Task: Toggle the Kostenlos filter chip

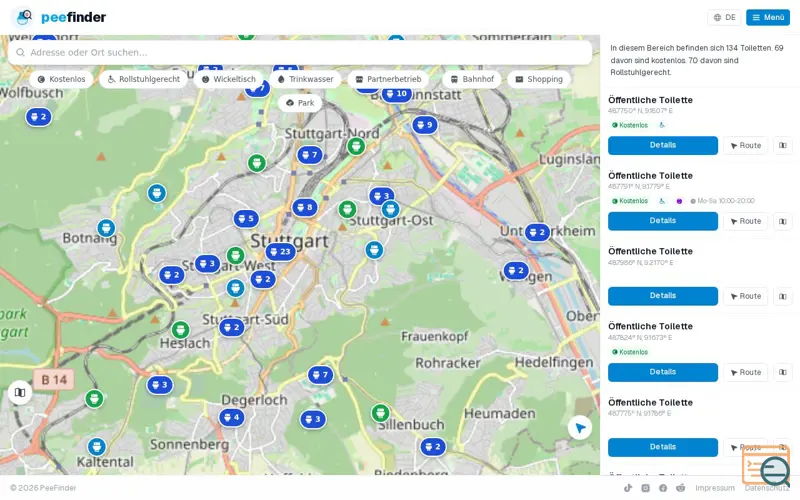Action: 61,79
